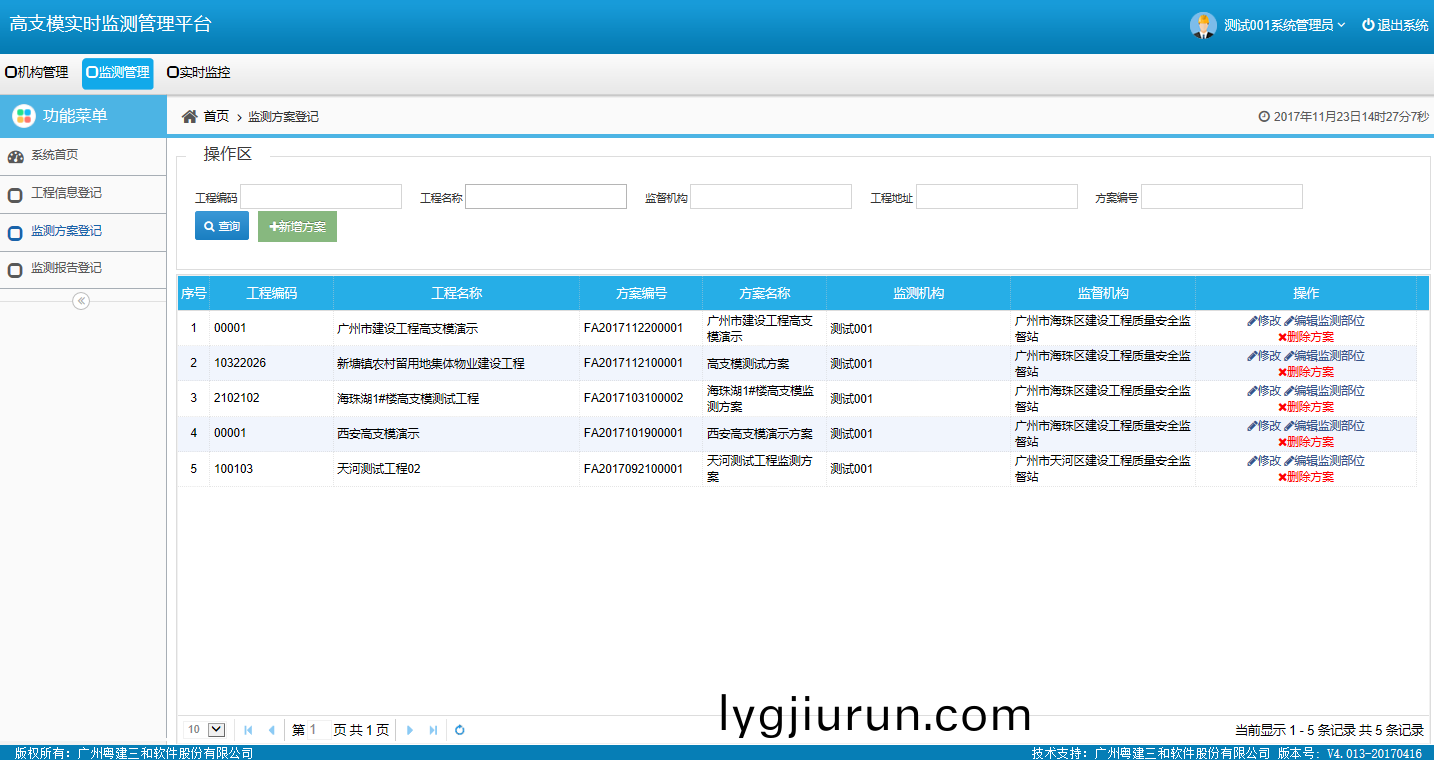Jump to last page icon
The width and height of the screenshot is (1434, 760).
pos(433,730)
